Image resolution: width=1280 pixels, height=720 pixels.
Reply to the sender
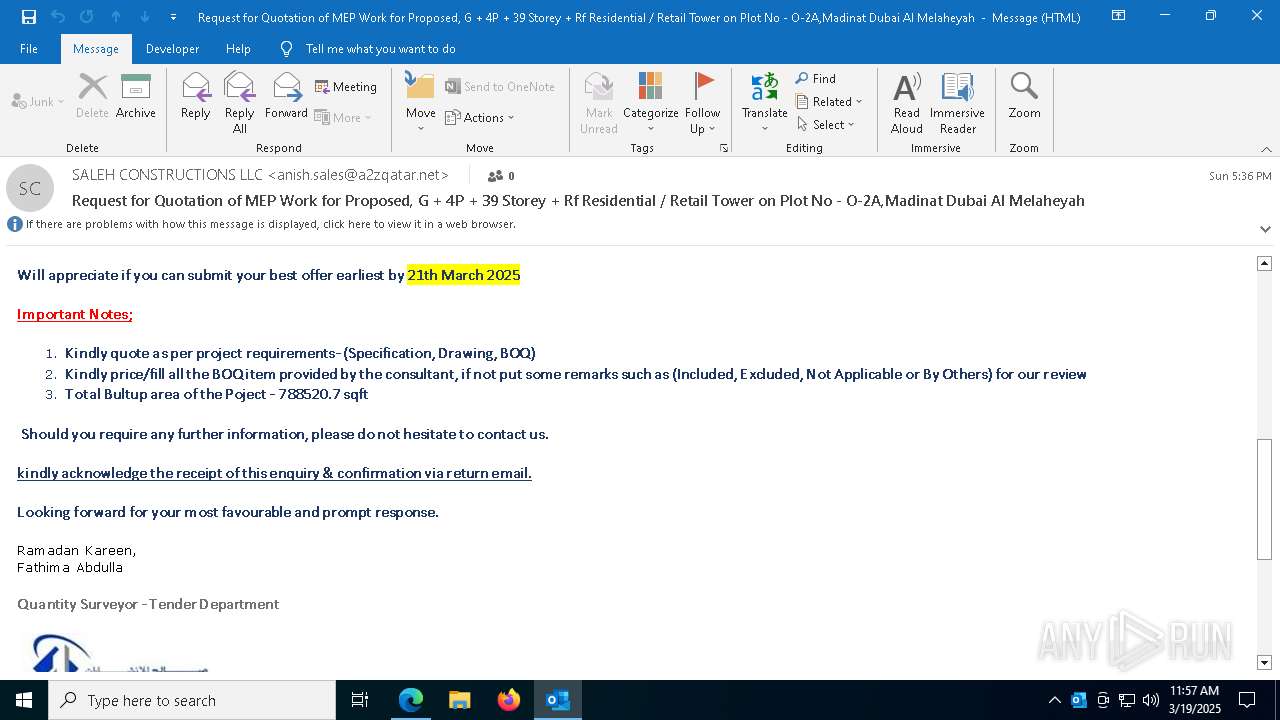(195, 96)
